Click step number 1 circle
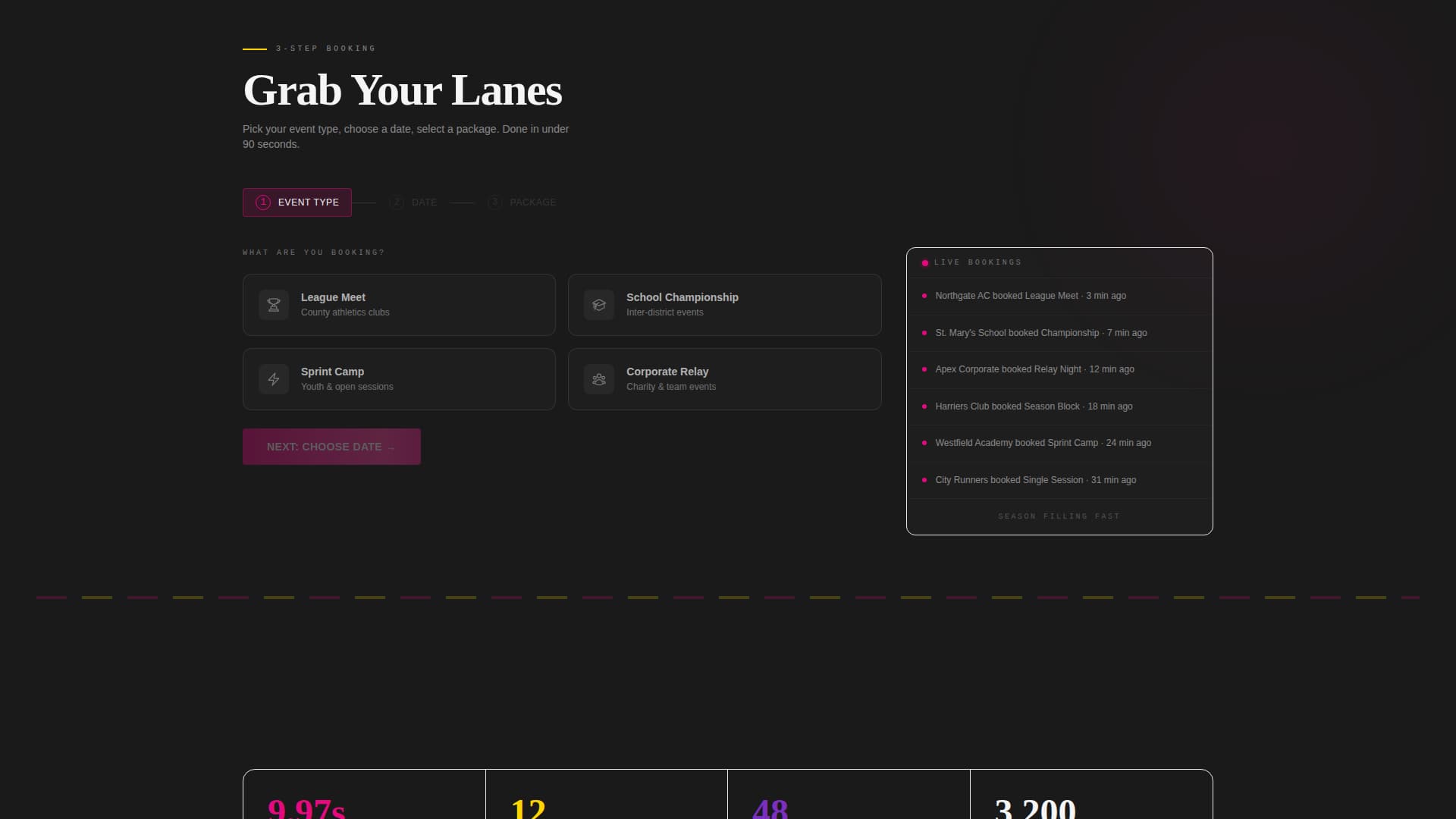This screenshot has width=1456, height=819. pyautogui.click(x=263, y=202)
